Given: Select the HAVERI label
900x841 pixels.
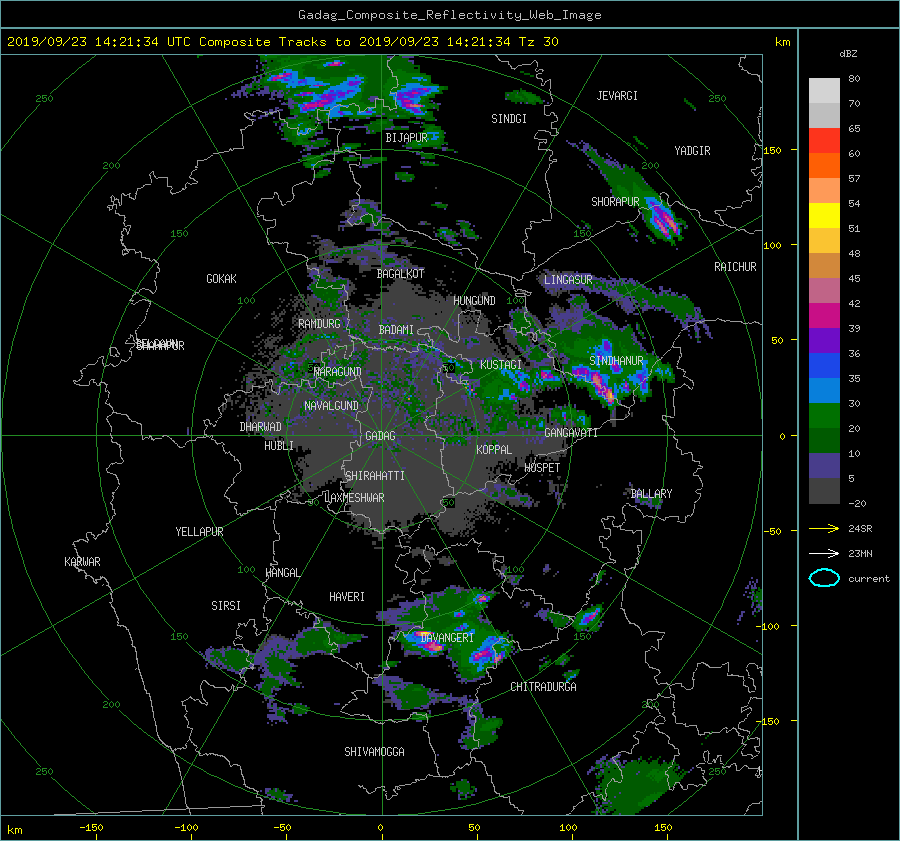Looking at the screenshot, I should click(x=347, y=597).
